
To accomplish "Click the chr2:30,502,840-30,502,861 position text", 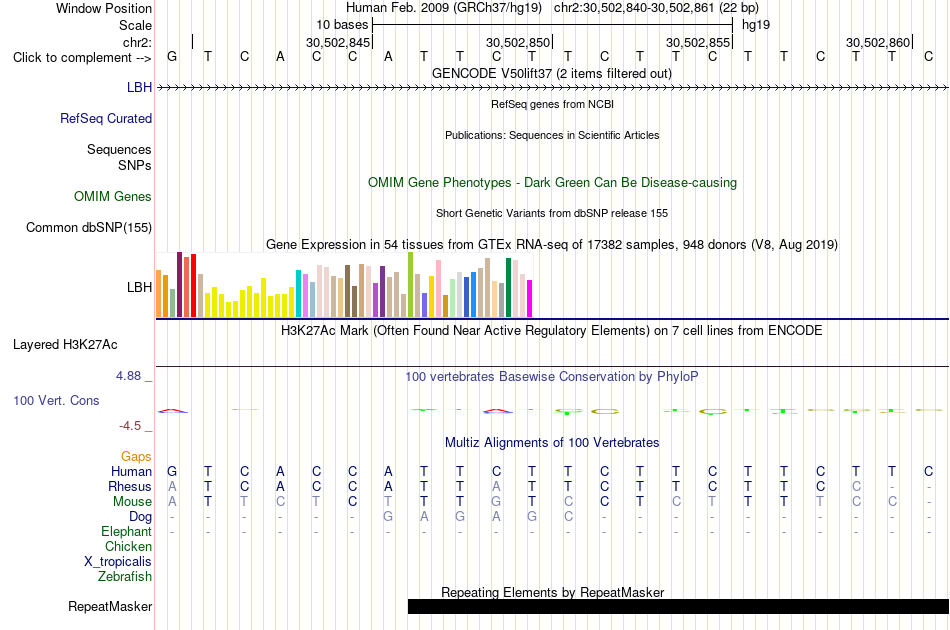I will click(x=656, y=8).
